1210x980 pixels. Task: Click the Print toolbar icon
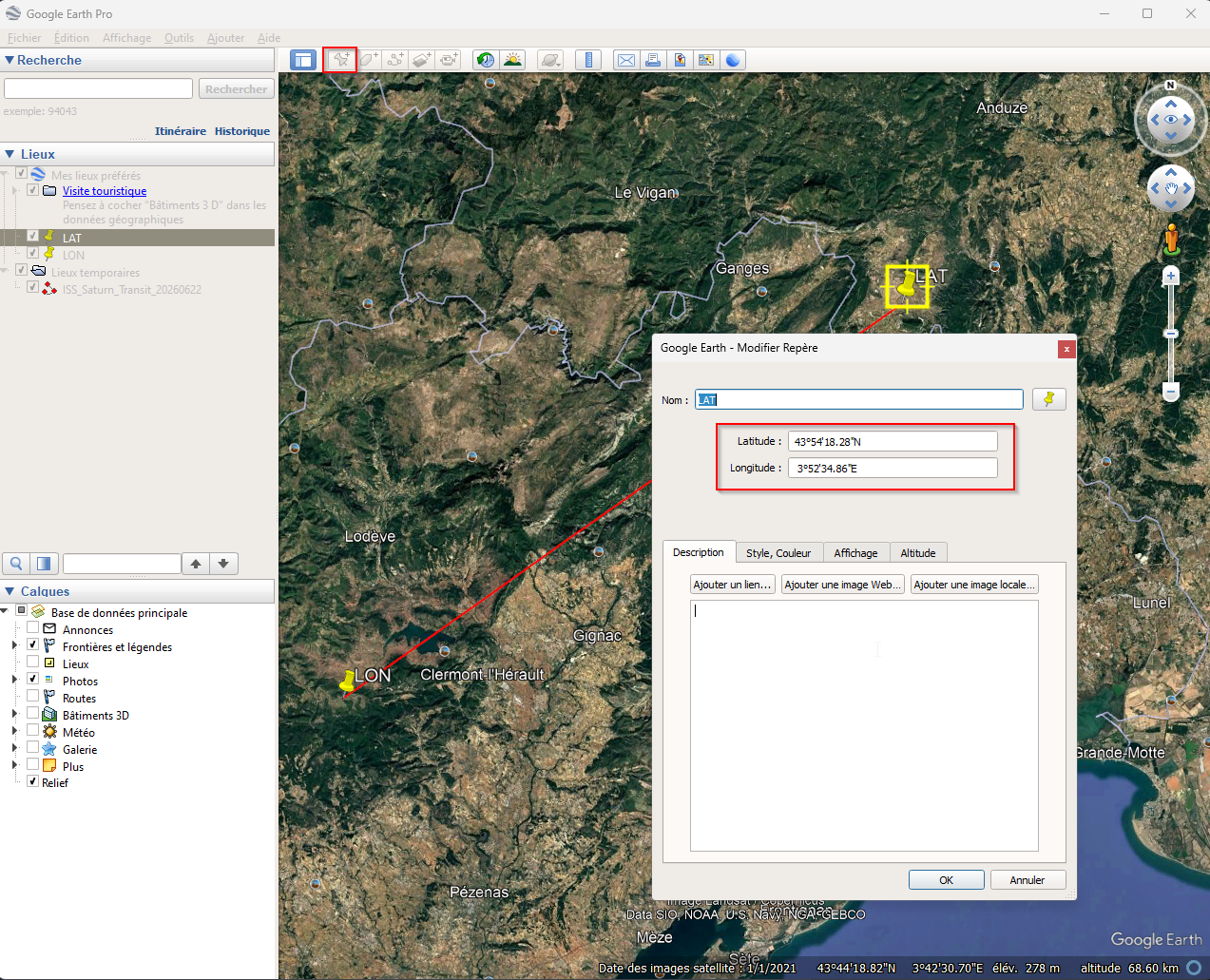tap(653, 60)
